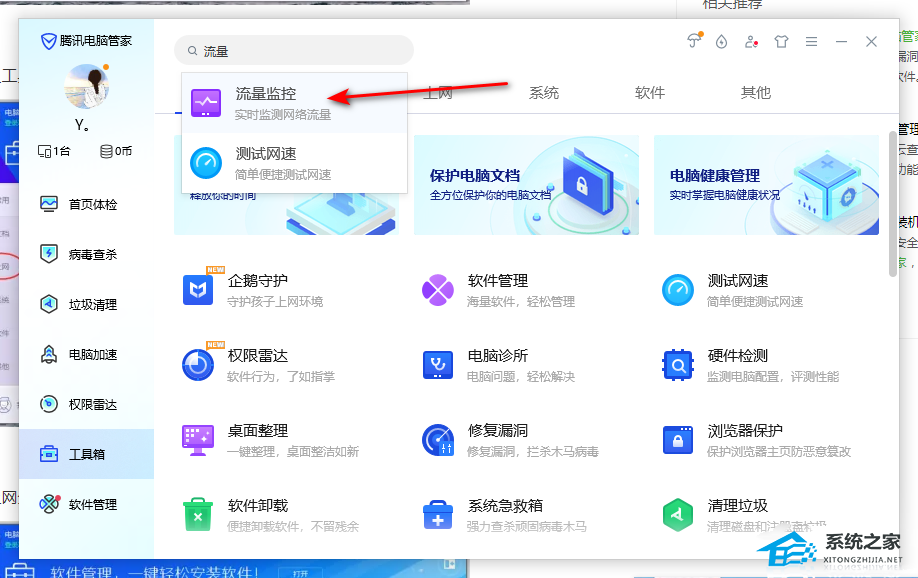Screen dimensions: 918x578
Task: Switch to the 上网 tab
Action: (438, 93)
